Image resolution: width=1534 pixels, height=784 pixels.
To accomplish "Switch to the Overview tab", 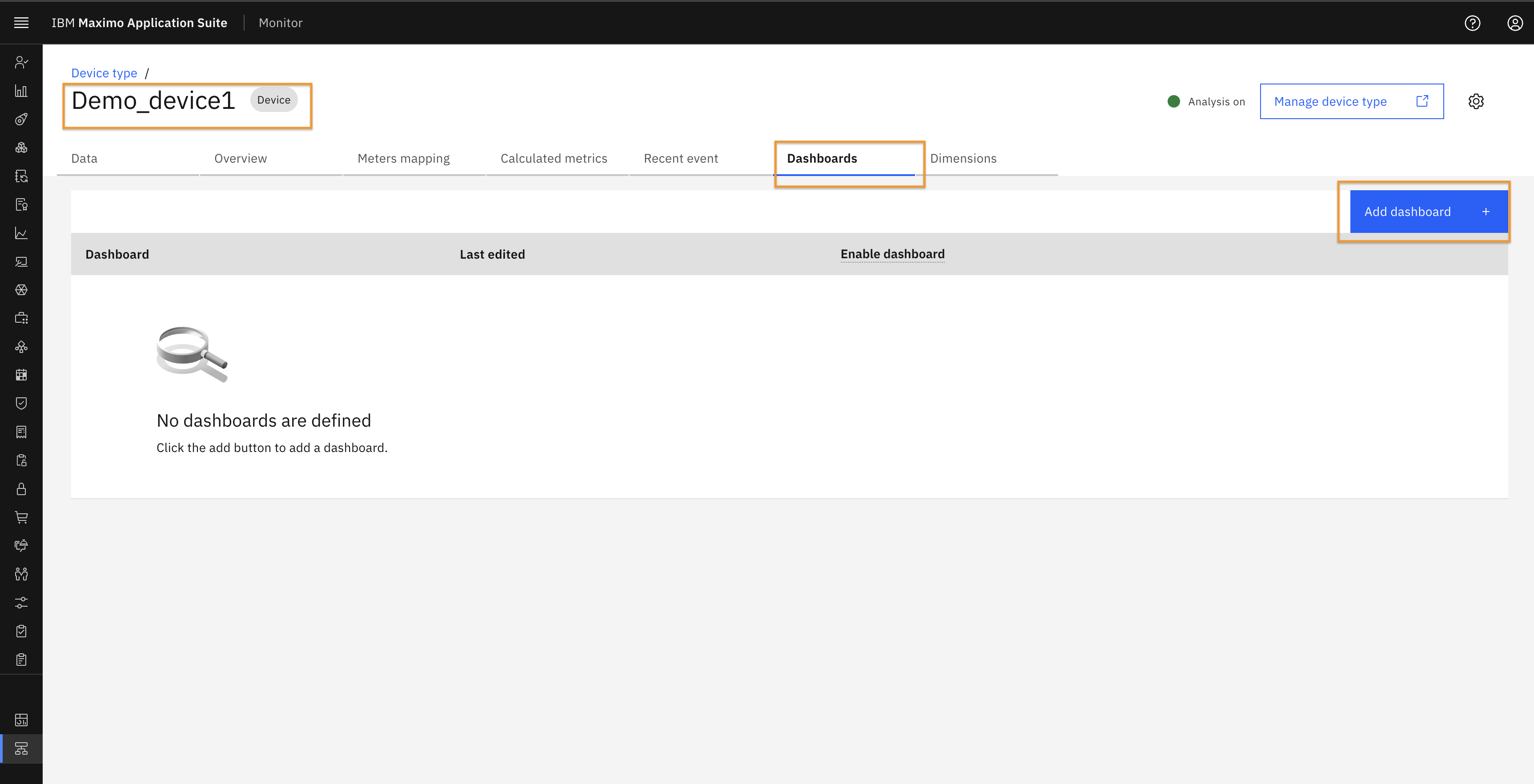I will (x=271, y=158).
